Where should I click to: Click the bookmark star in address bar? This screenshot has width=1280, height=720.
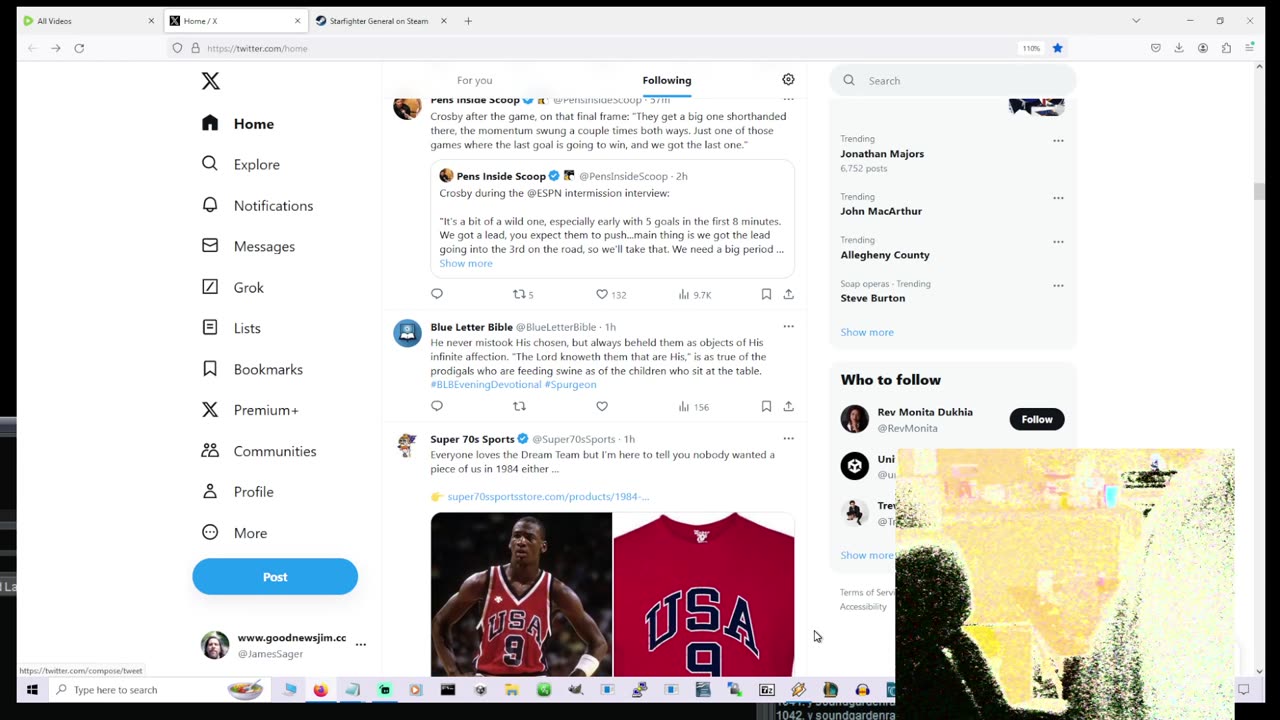(1057, 48)
